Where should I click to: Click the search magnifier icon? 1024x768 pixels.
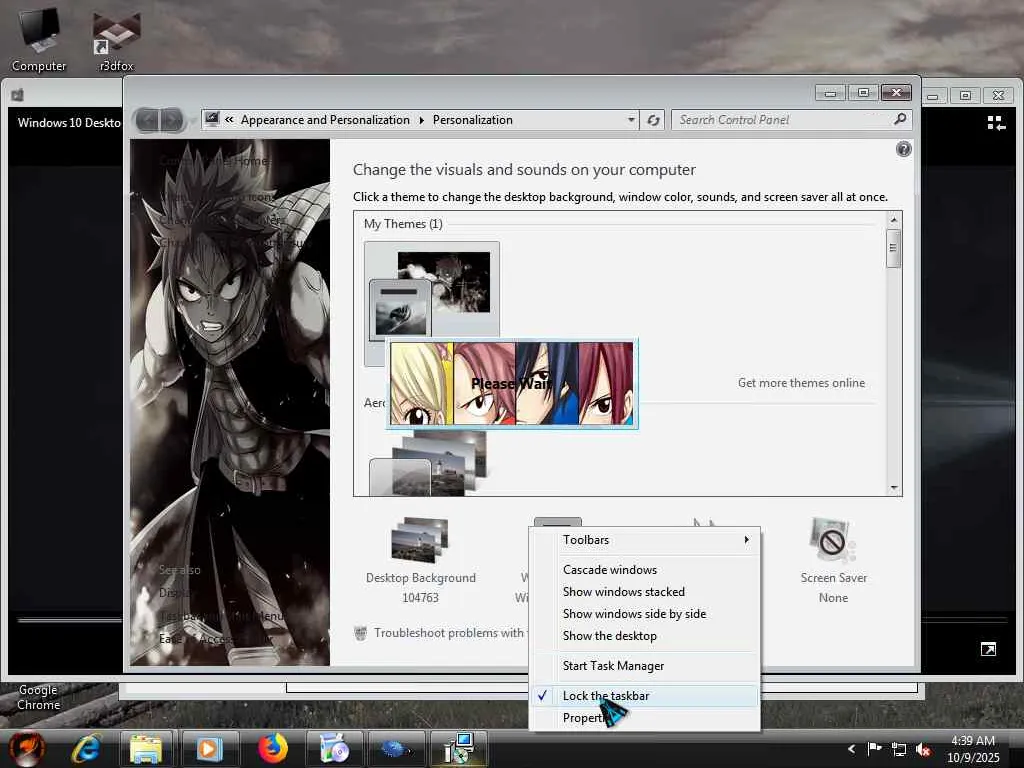(900, 119)
